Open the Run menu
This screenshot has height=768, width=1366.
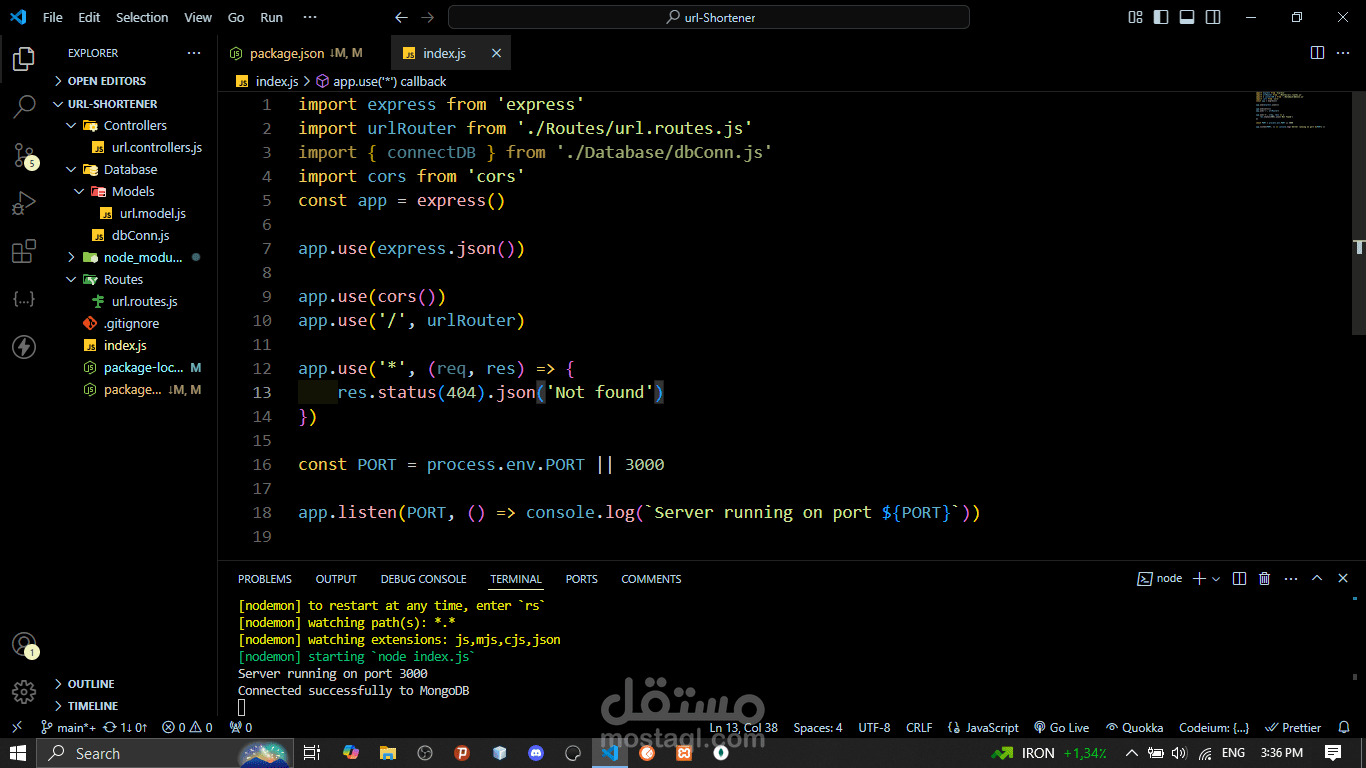click(x=271, y=17)
